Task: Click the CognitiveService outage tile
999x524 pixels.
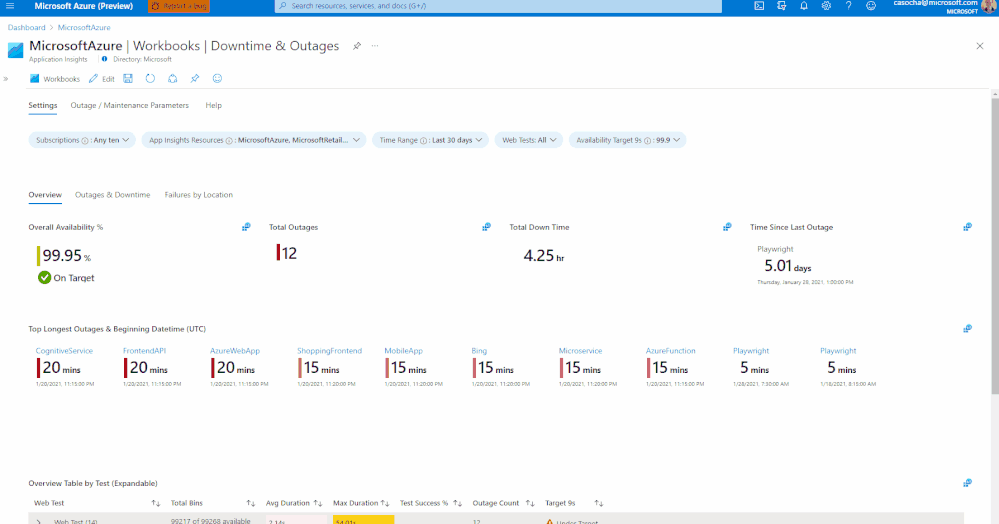Action: (65, 368)
